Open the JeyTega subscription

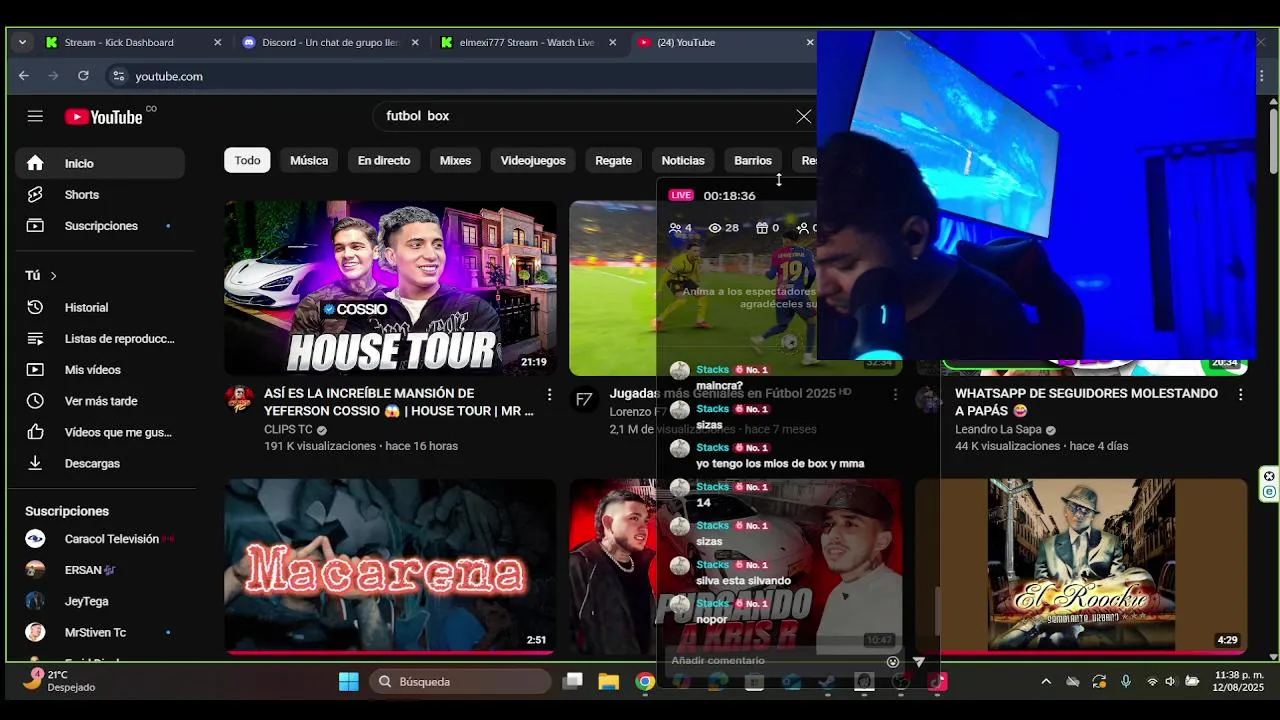[100, 601]
